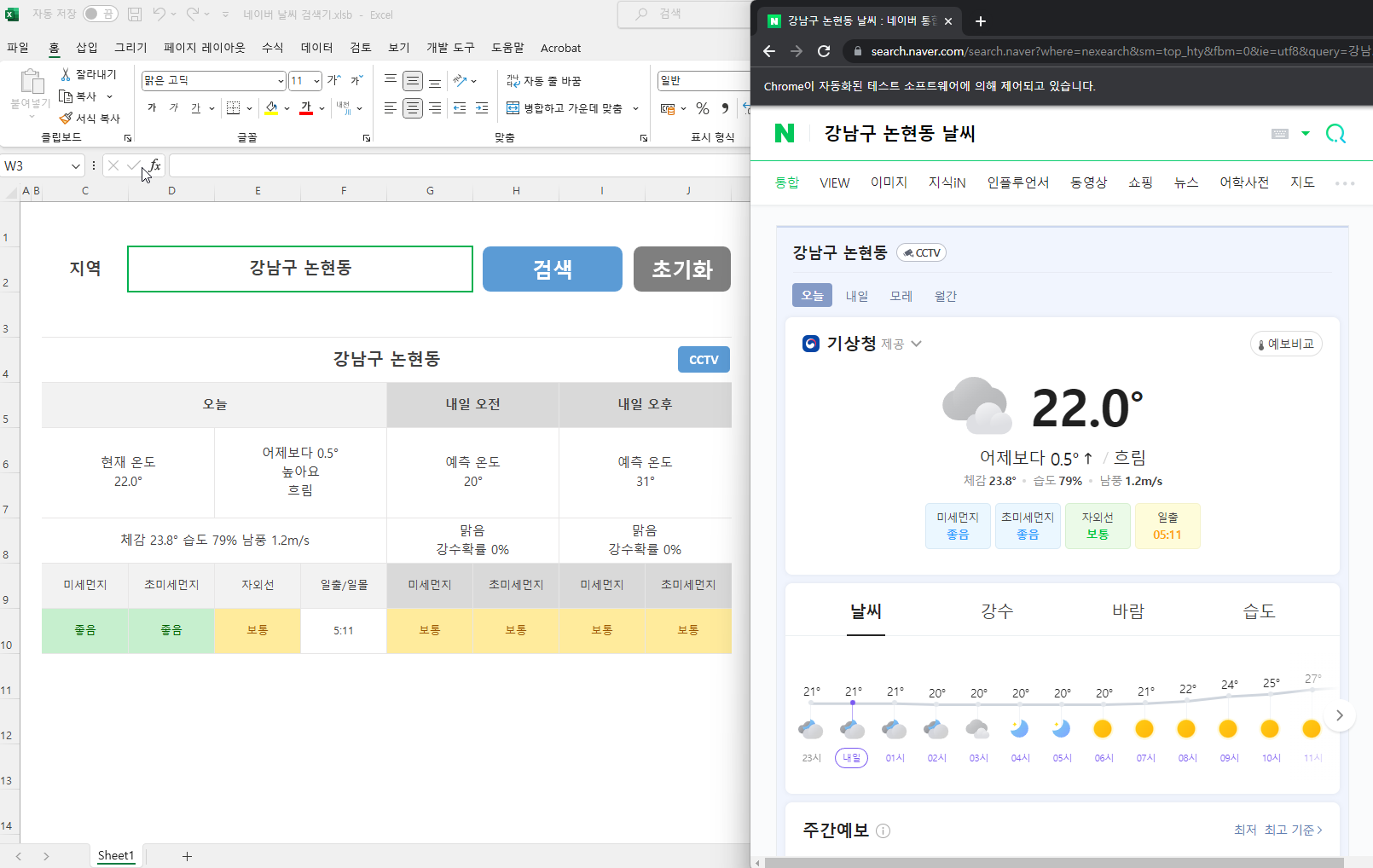Align cell content to top
This screenshot has width=1373, height=868.
[x=391, y=80]
